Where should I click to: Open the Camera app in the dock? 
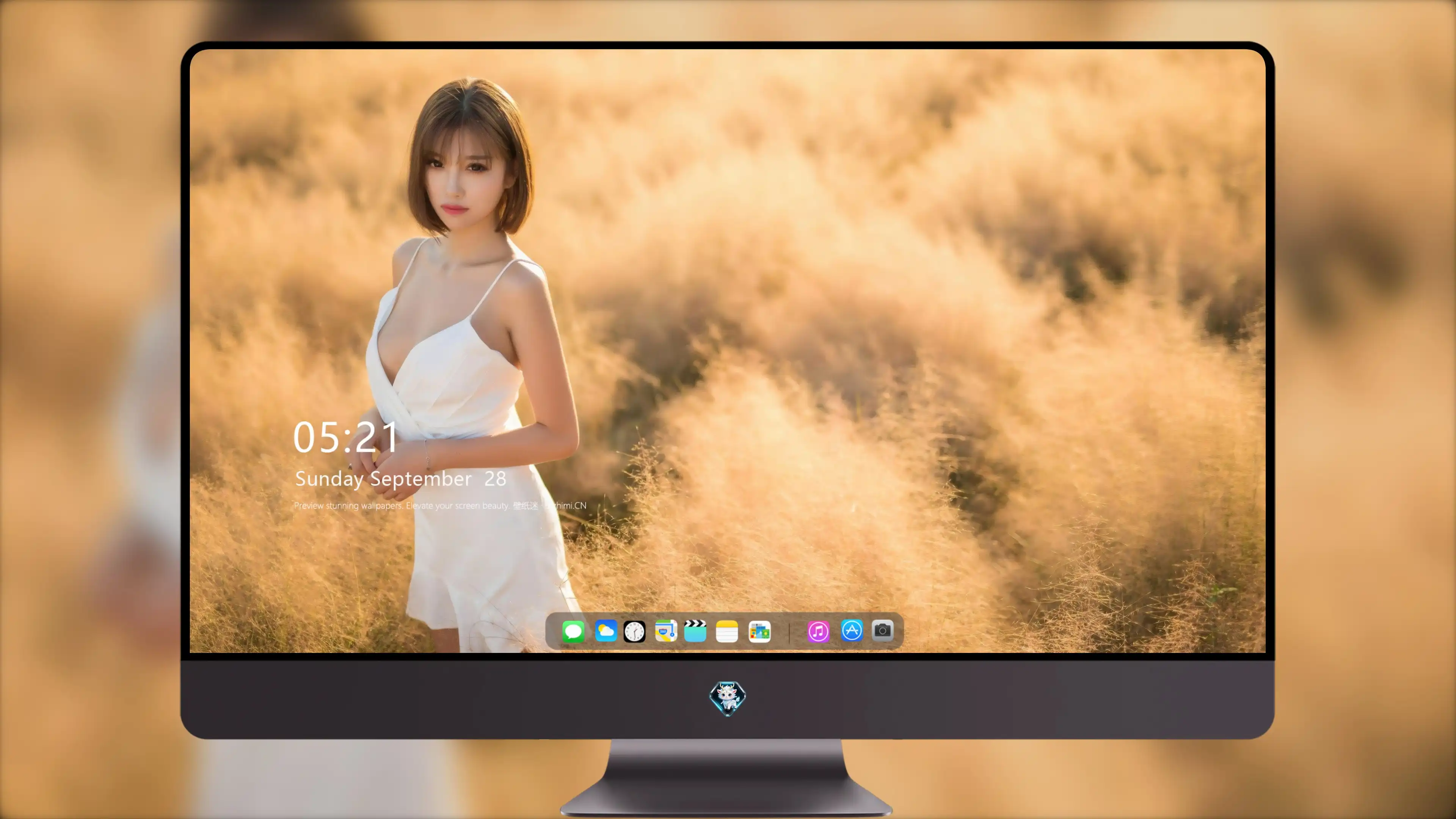882,630
